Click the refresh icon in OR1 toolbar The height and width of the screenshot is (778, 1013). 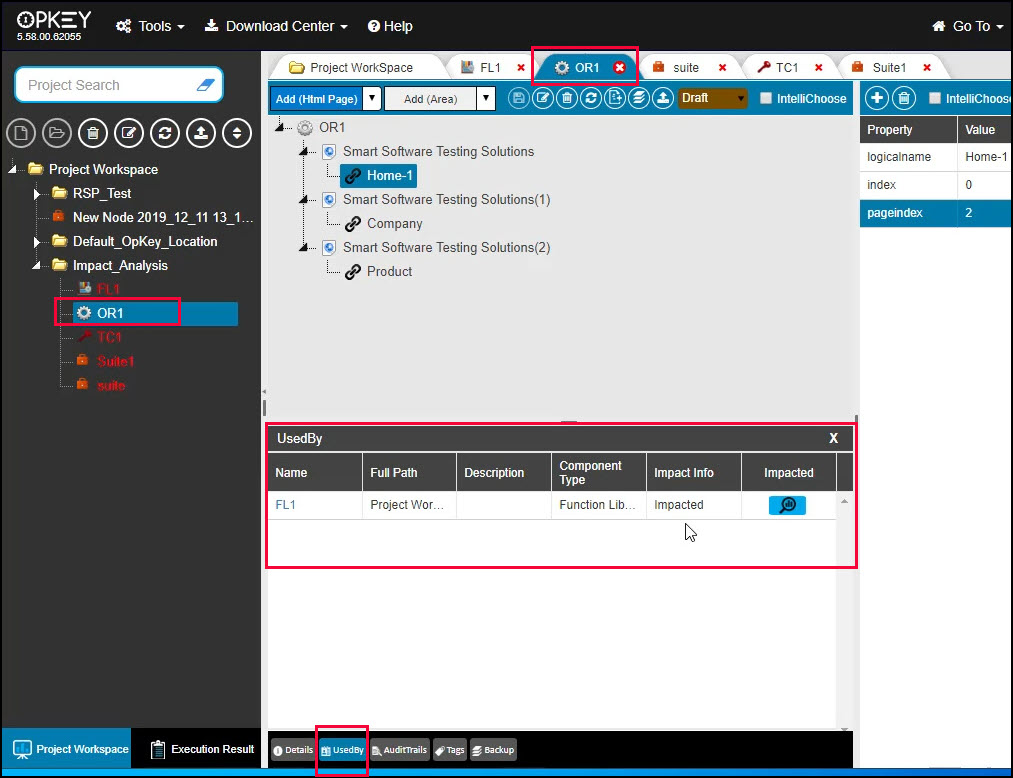pyautogui.click(x=590, y=98)
